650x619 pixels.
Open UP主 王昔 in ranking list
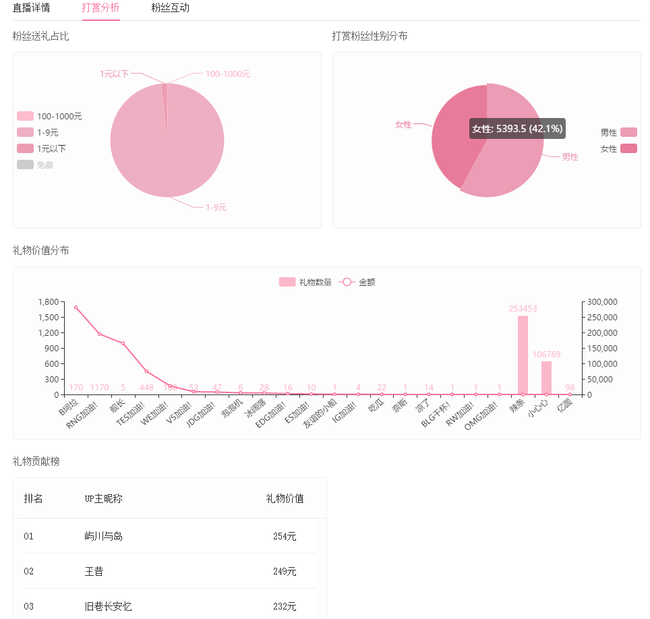tap(94, 571)
